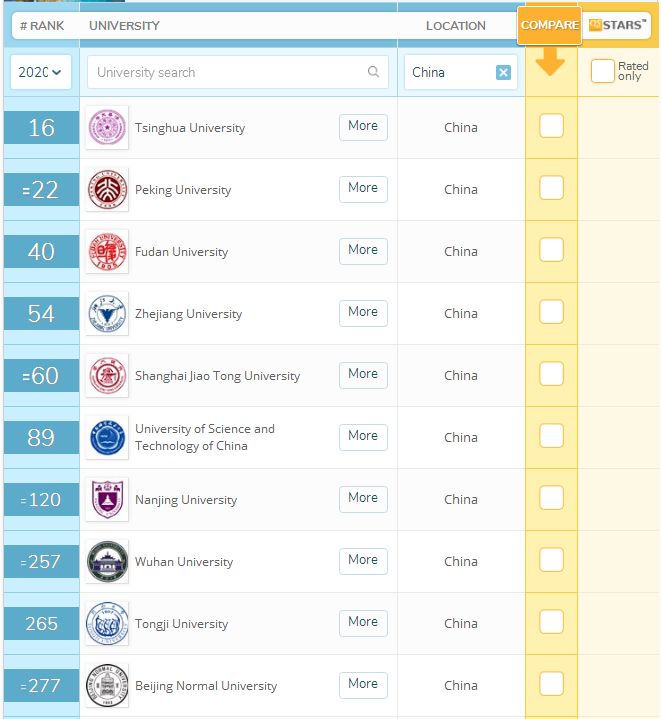
Task: Check compare box for Shanghai Jiao Tong University
Action: click(x=551, y=374)
